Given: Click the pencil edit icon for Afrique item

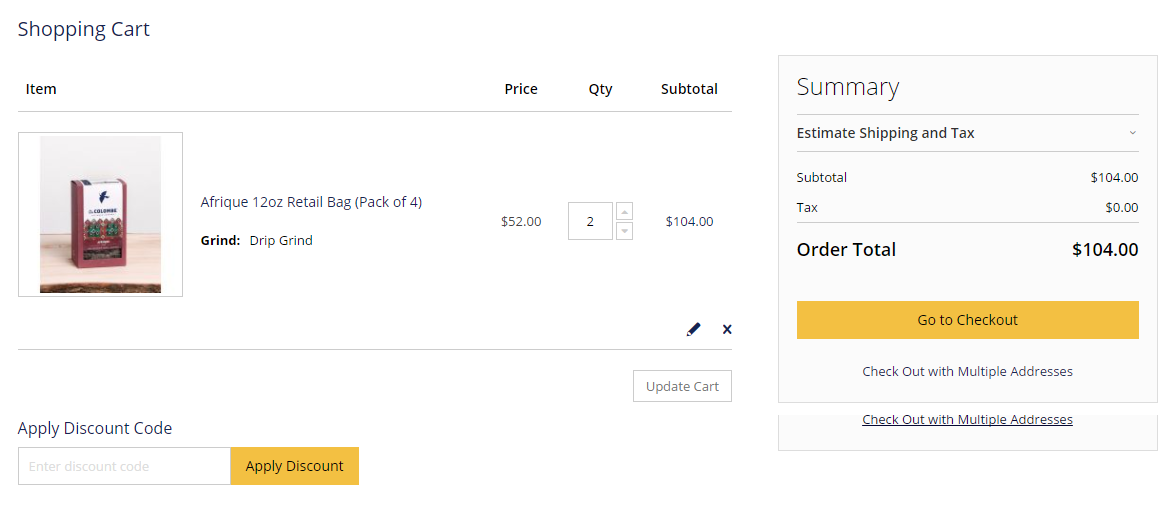Looking at the screenshot, I should pos(694,329).
